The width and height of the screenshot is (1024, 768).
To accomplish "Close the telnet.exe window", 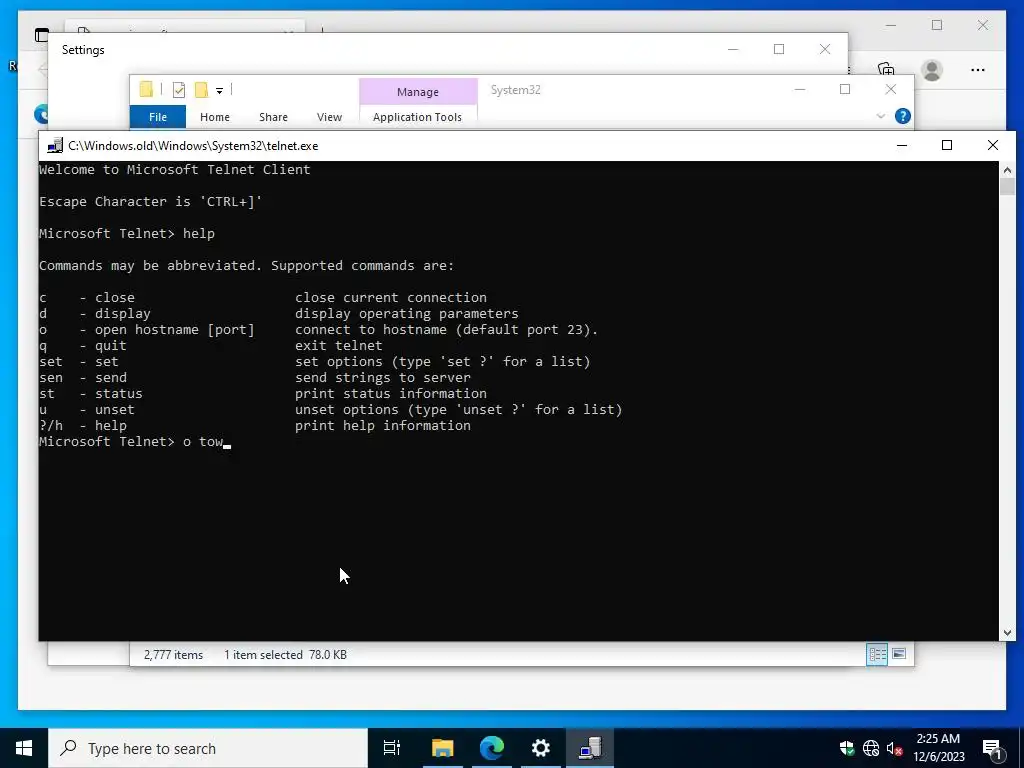I will pyautogui.click(x=993, y=145).
